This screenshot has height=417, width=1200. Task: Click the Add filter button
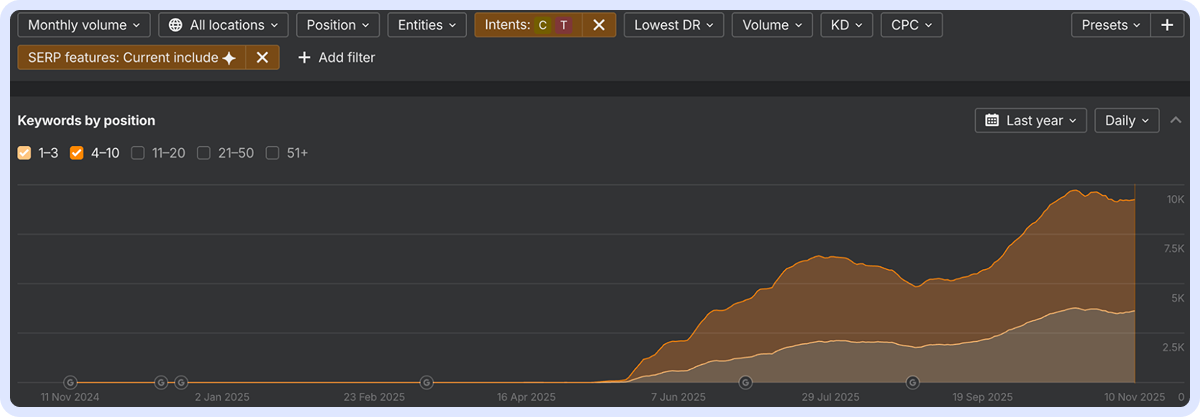click(x=337, y=58)
